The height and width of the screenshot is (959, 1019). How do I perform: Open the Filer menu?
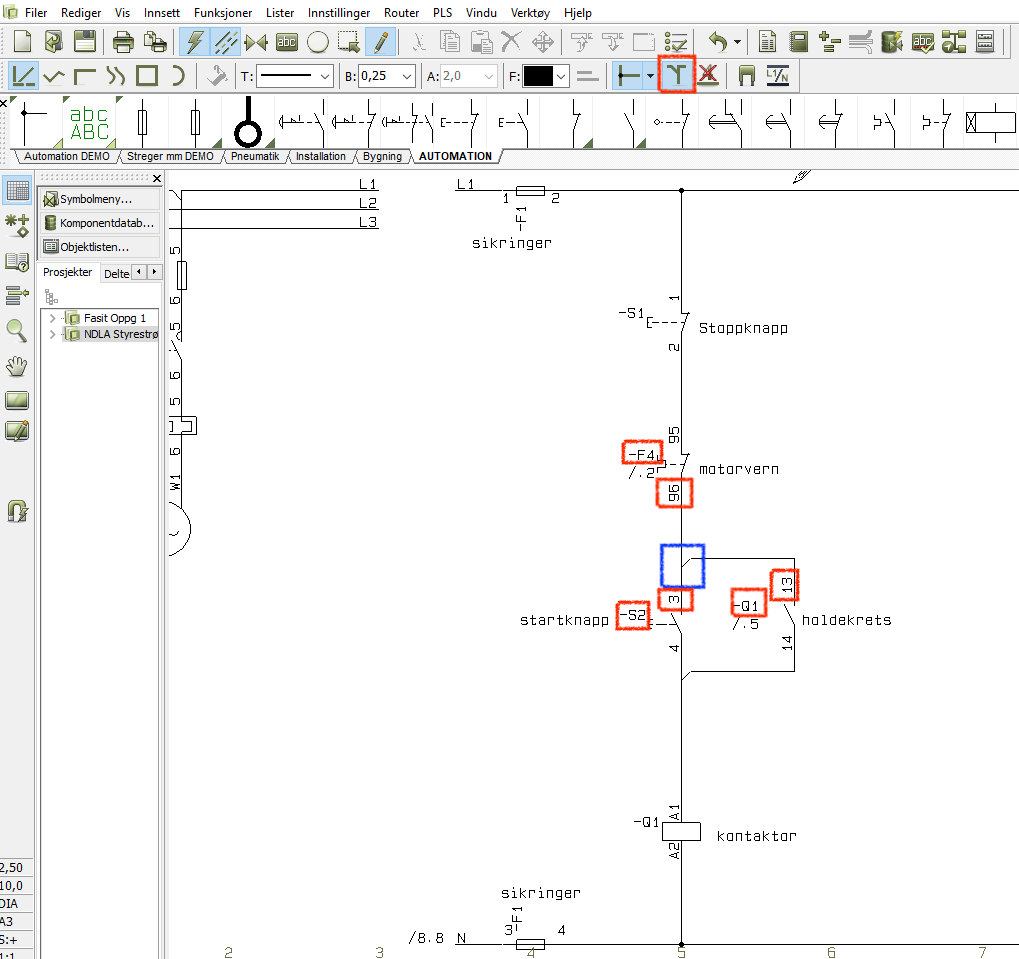click(x=36, y=13)
